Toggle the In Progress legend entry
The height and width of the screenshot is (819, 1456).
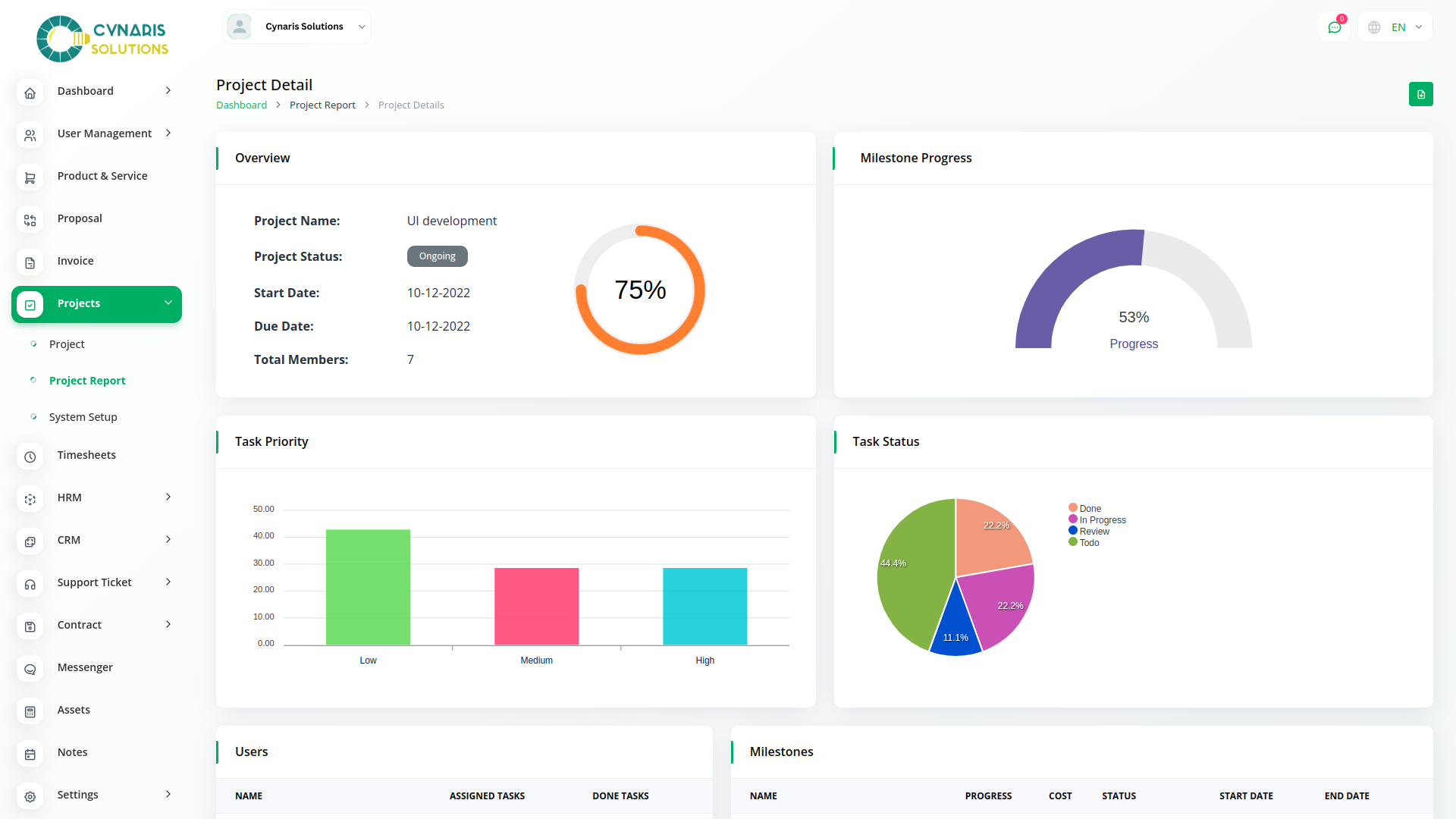point(1101,520)
